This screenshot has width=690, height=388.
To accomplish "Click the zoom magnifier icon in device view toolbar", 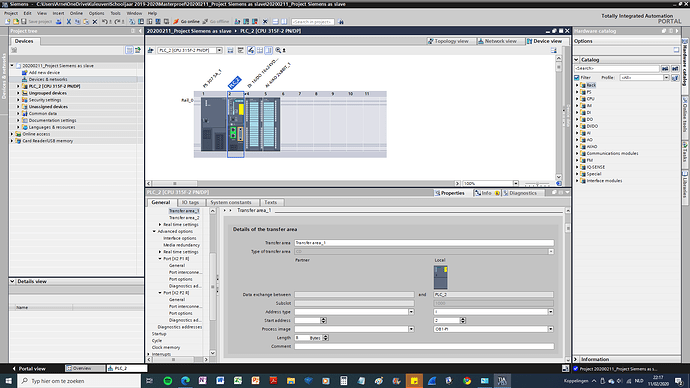I will [279, 50].
